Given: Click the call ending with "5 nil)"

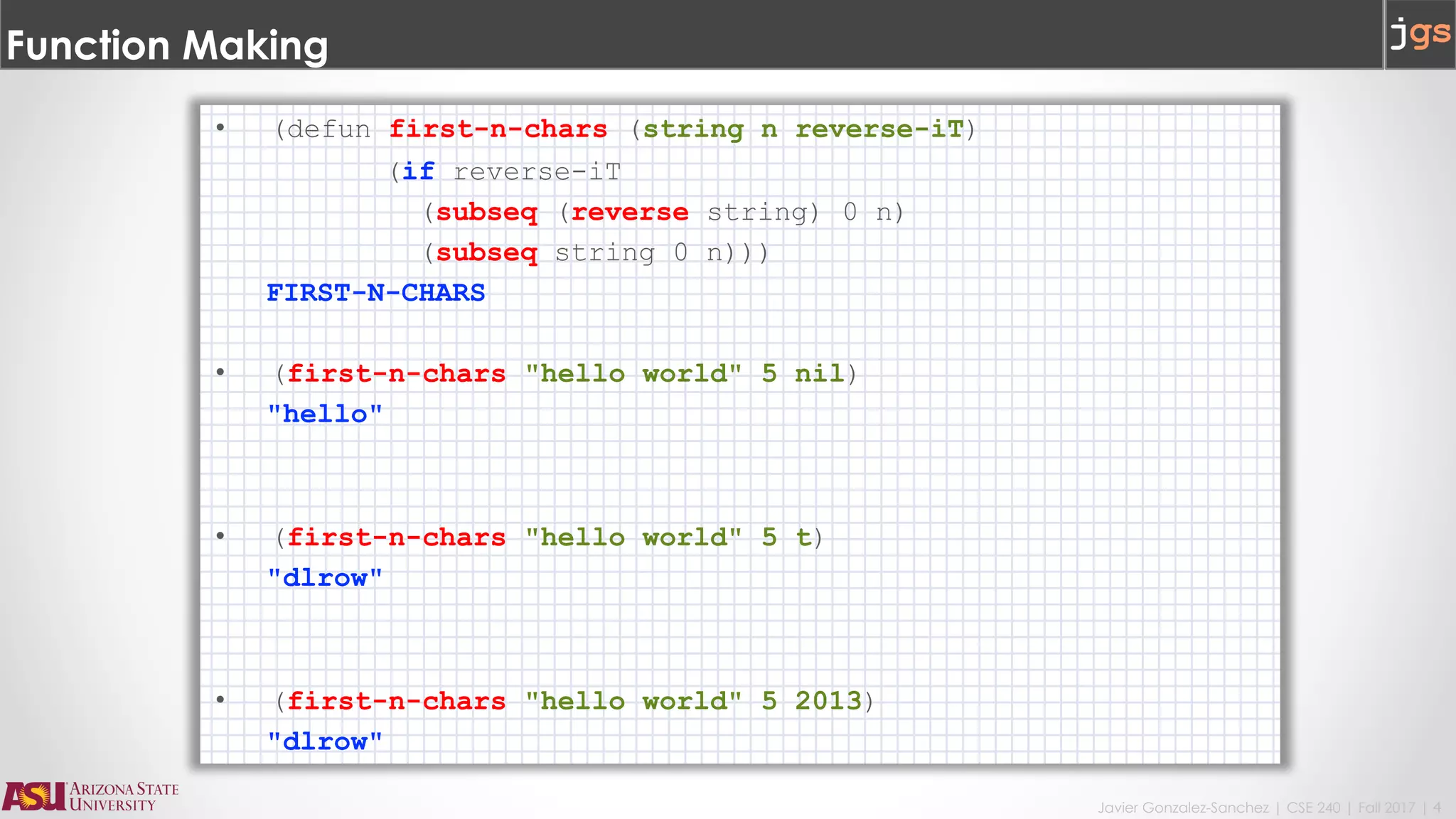Looking at the screenshot, I should pyautogui.click(x=566, y=374).
